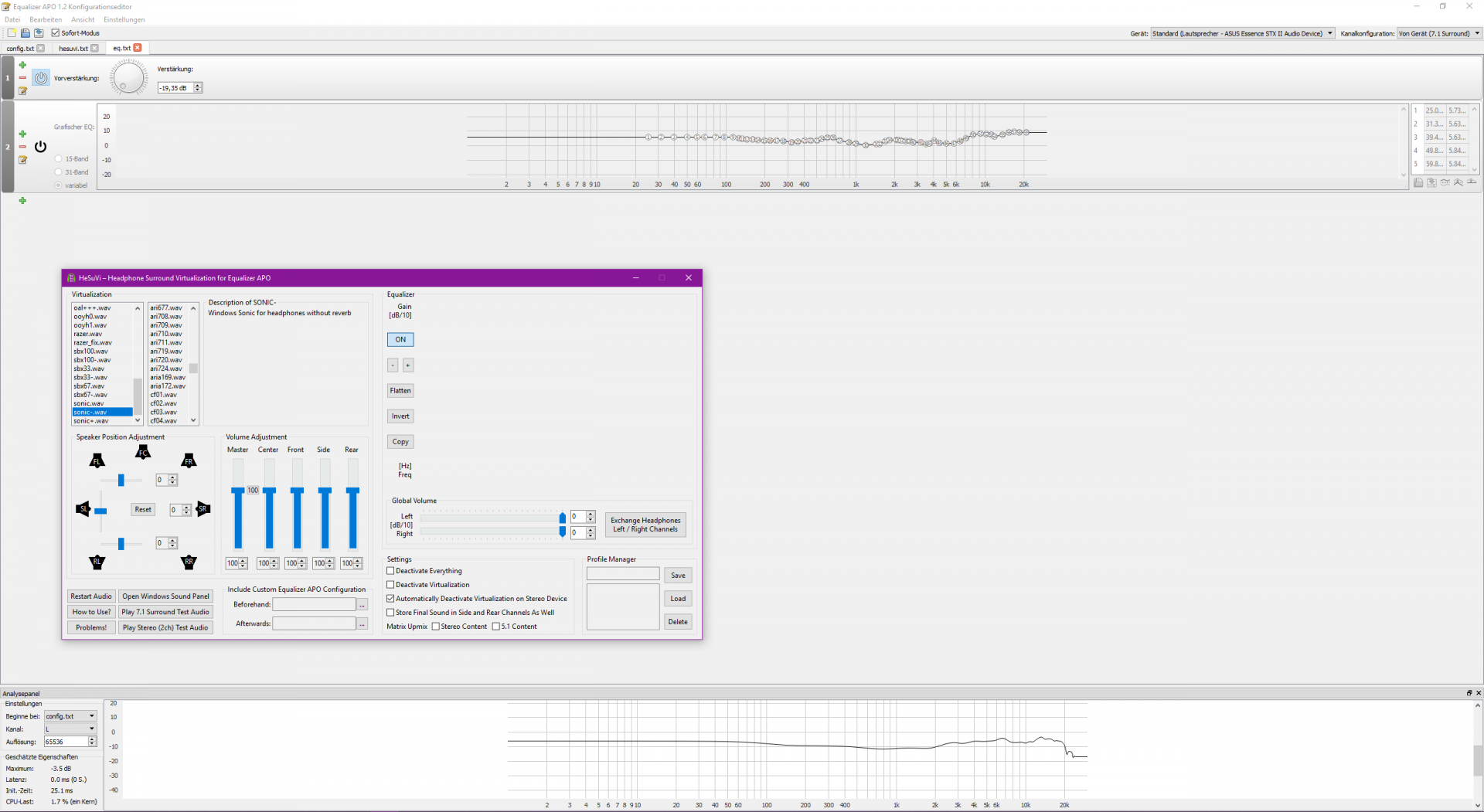Select the 31-Band radio option
This screenshot has width=1484, height=812.
coord(58,172)
